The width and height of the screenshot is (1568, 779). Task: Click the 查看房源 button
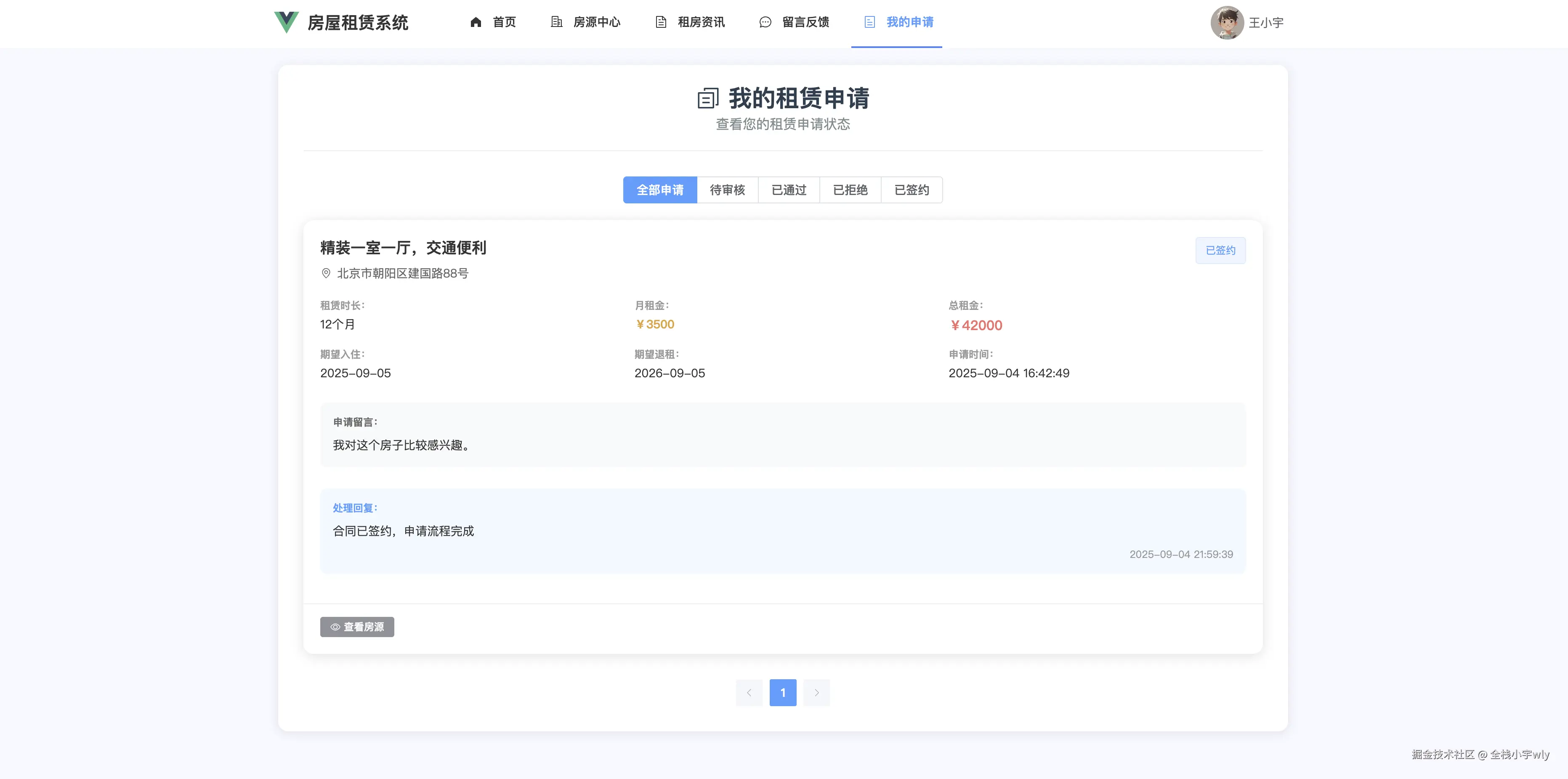[x=357, y=627]
